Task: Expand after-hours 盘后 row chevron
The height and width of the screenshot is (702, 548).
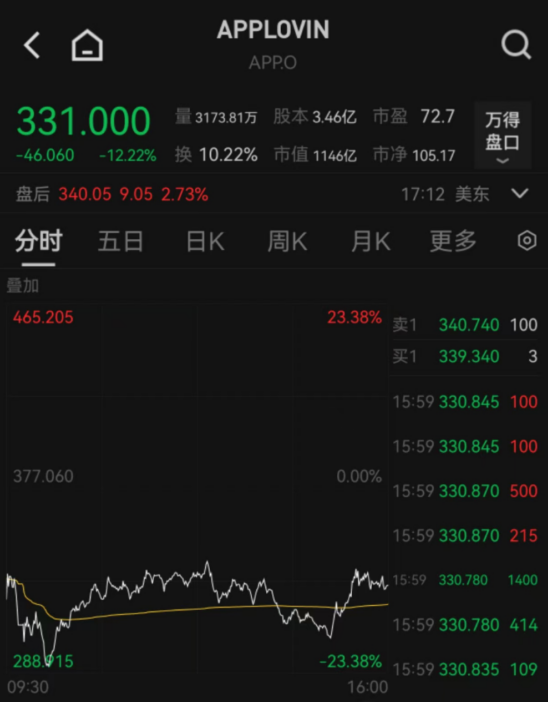Action: pyautogui.click(x=520, y=194)
